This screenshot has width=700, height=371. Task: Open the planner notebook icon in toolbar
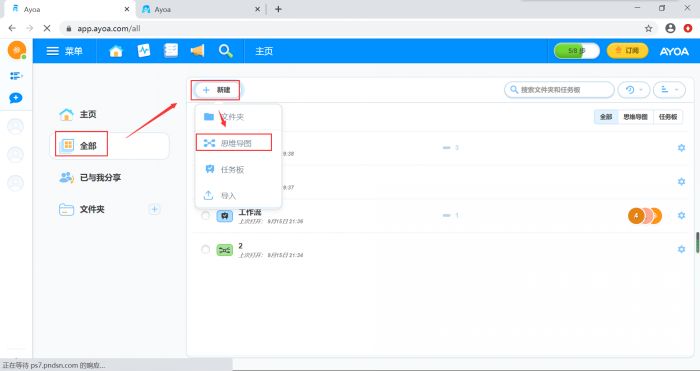click(171, 50)
